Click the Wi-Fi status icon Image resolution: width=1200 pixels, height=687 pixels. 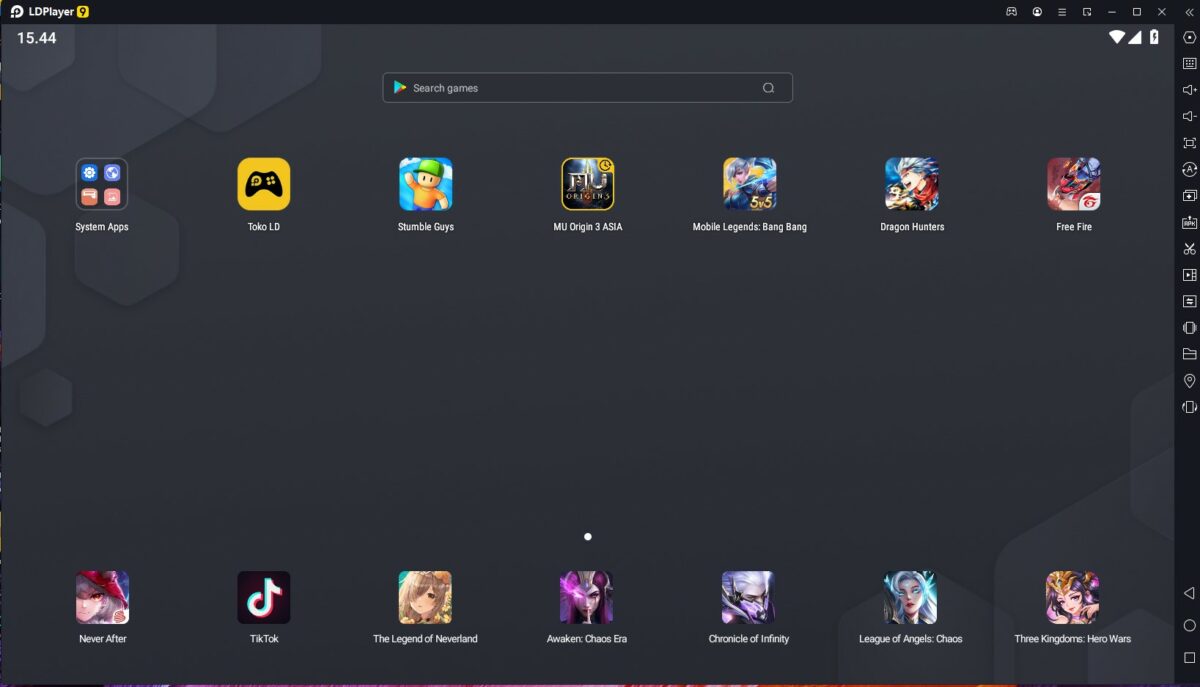pyautogui.click(x=1117, y=37)
